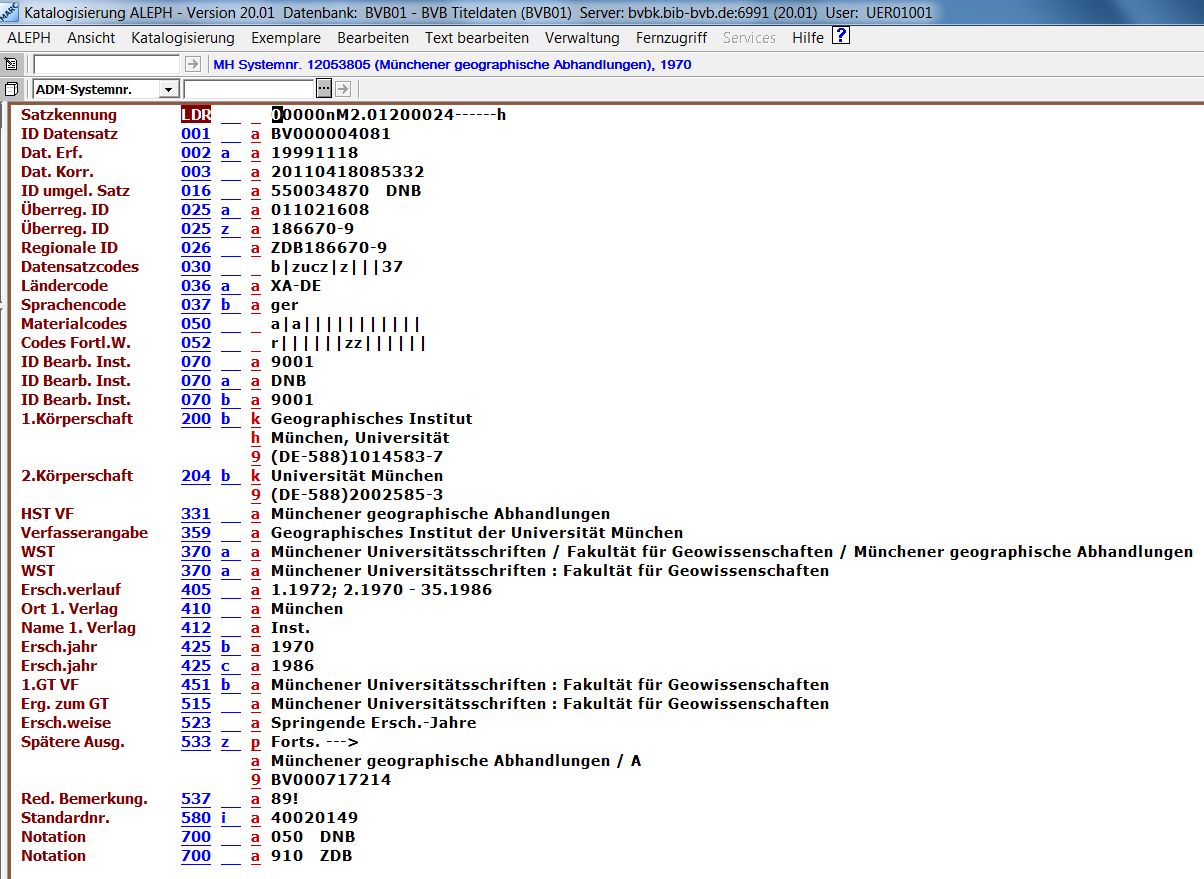
Task: Click the BV000717214 value in field 533
Action: click(331, 780)
